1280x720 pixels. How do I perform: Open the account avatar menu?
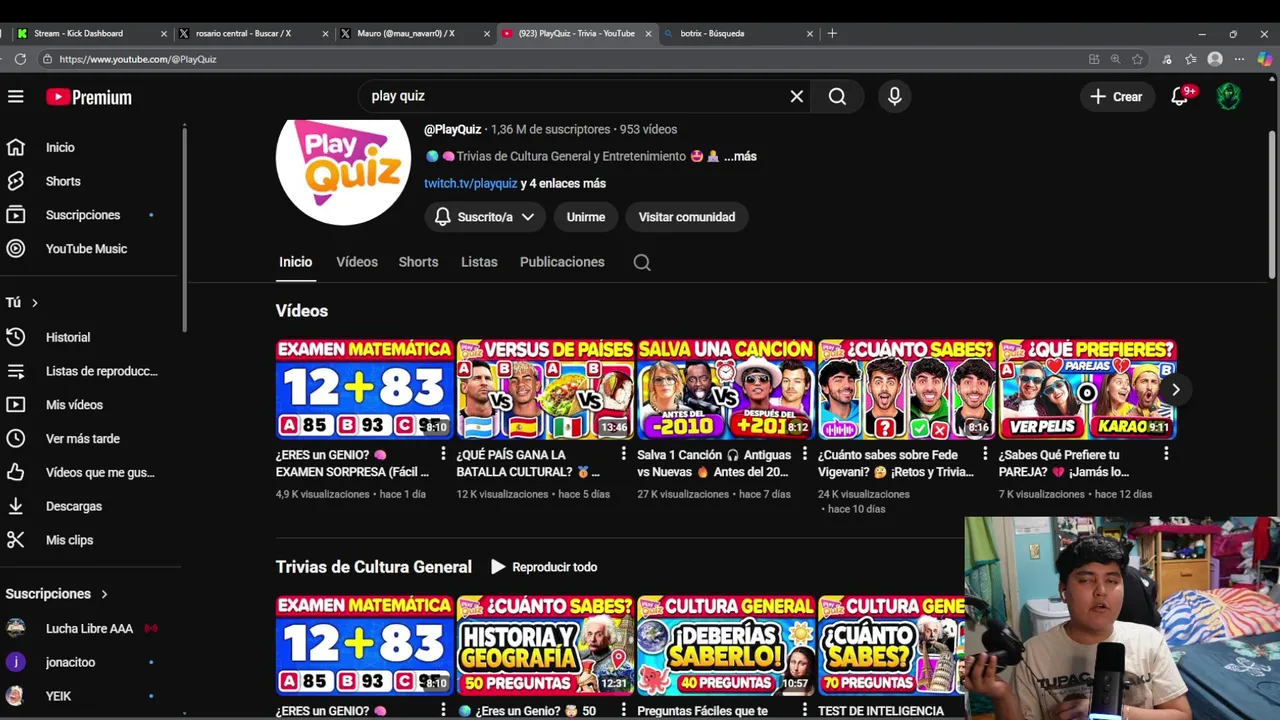pyautogui.click(x=1229, y=96)
